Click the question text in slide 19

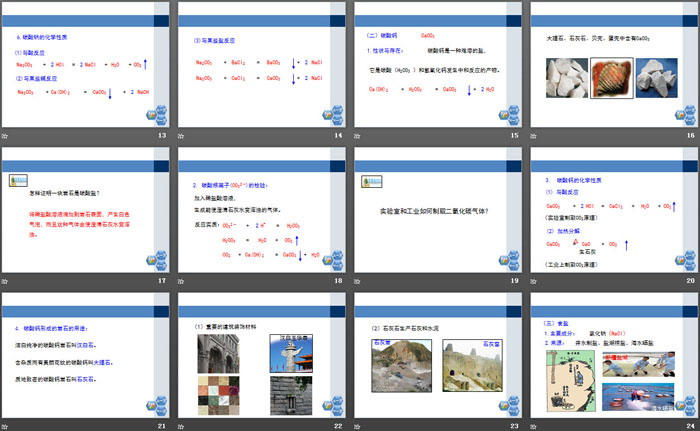point(434,211)
